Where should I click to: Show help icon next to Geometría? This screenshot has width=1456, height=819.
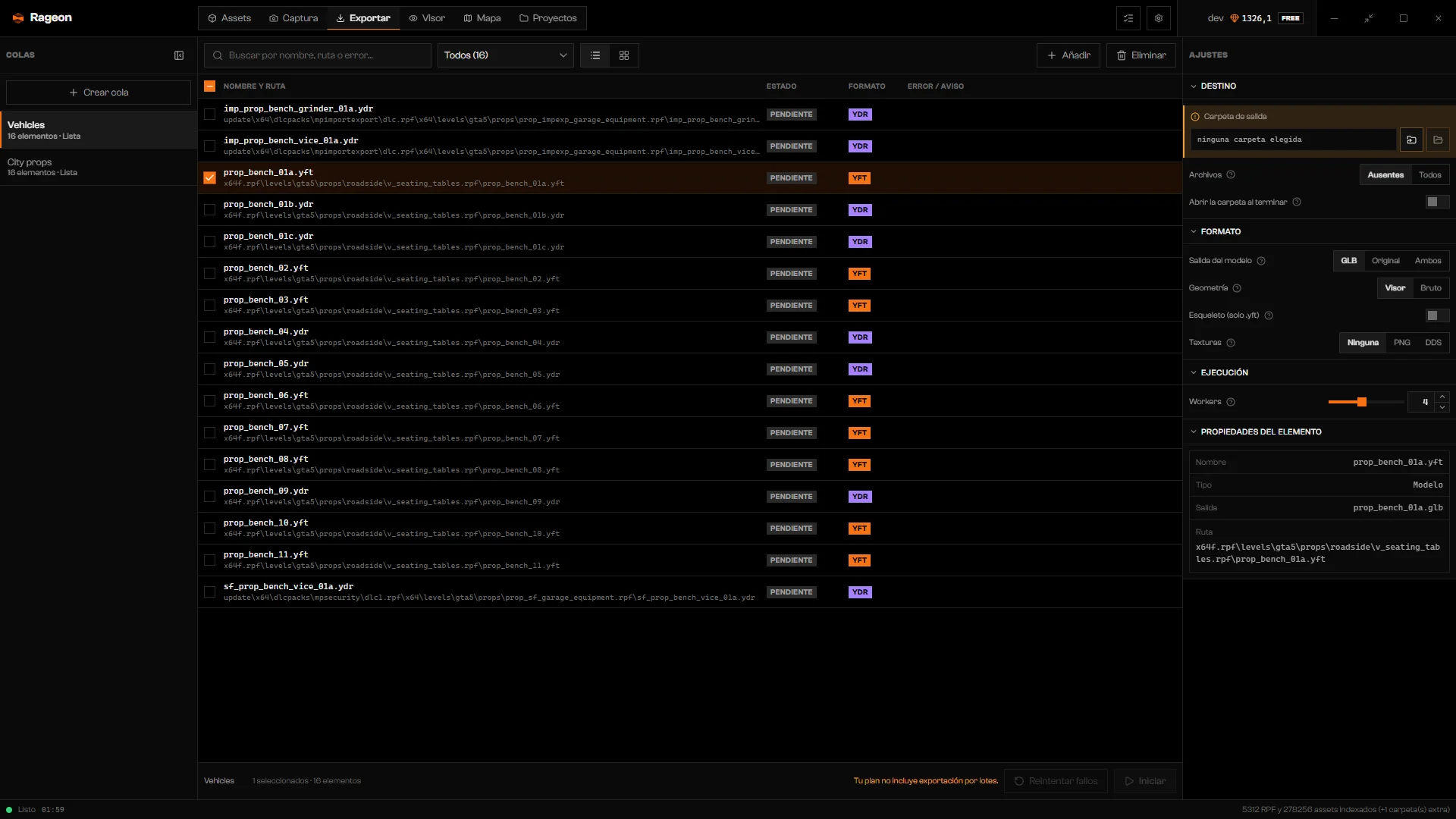point(1237,288)
